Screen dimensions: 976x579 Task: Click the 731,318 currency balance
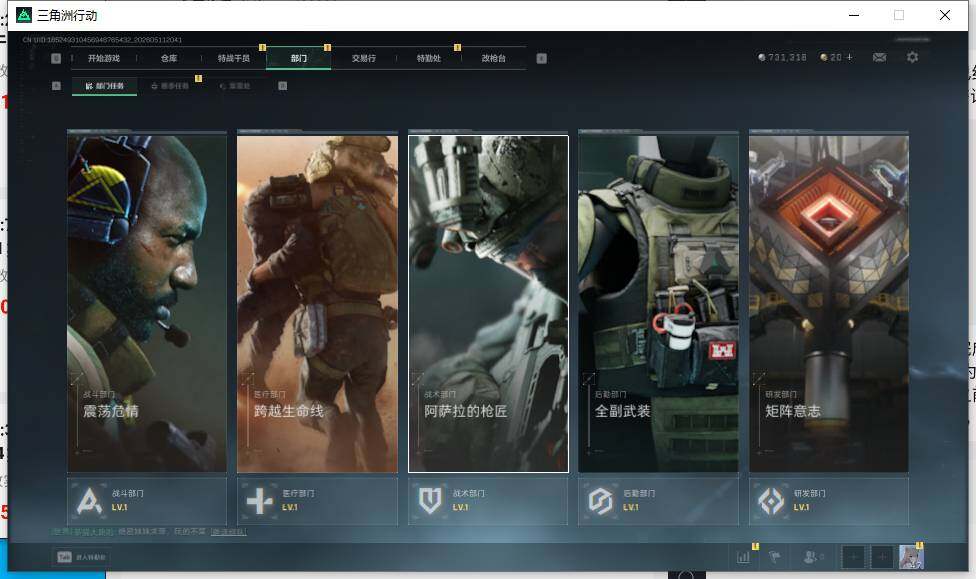tap(782, 57)
